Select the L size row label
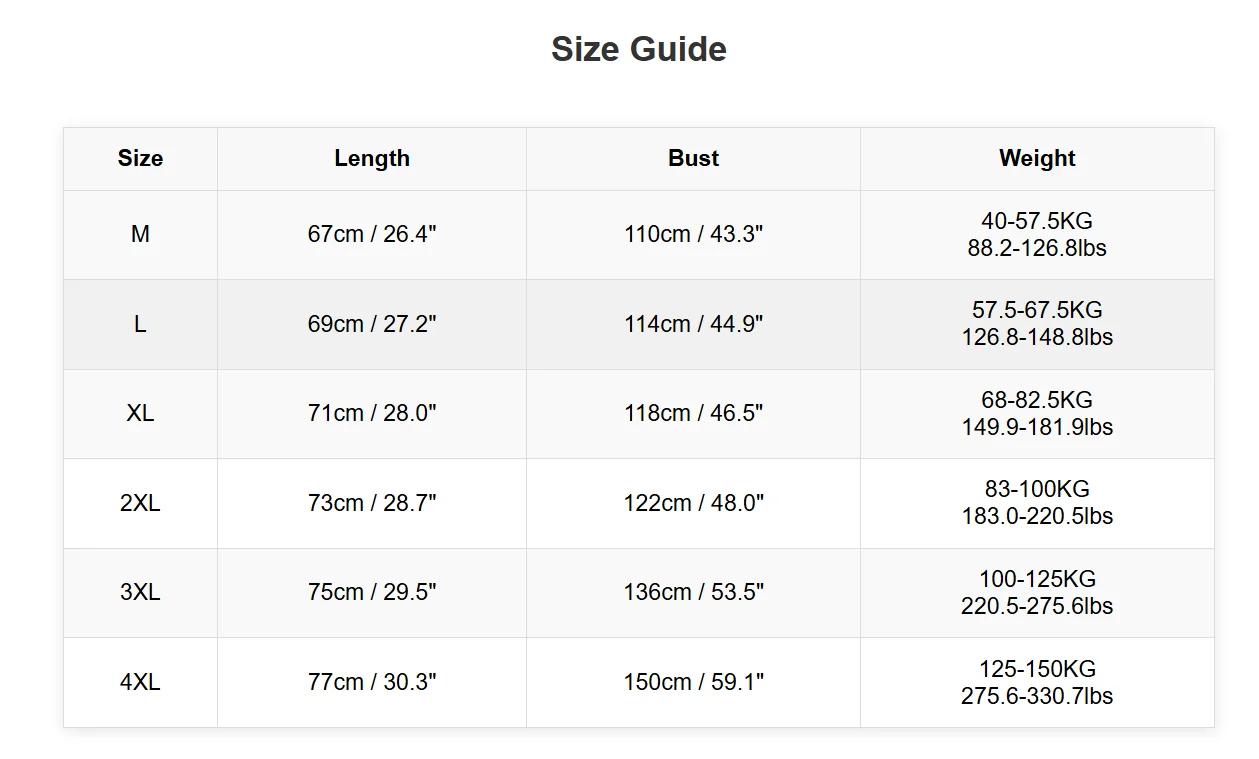Viewport: 1259px width, 759px height. [140, 324]
